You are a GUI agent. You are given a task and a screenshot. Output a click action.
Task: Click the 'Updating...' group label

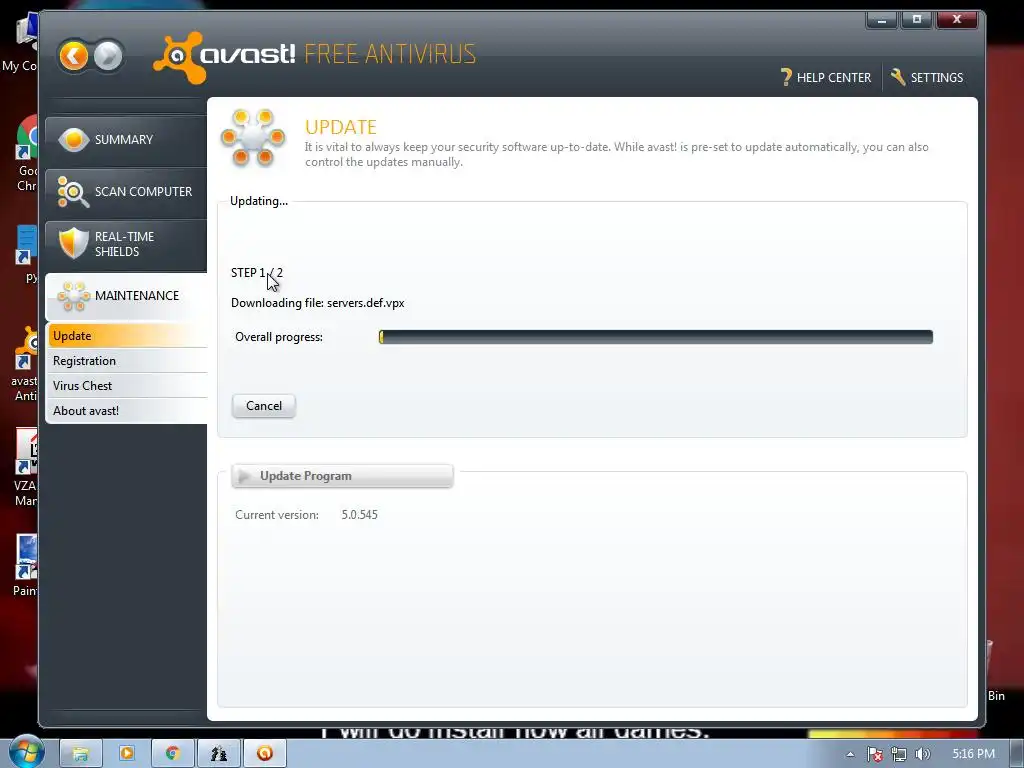click(x=259, y=200)
